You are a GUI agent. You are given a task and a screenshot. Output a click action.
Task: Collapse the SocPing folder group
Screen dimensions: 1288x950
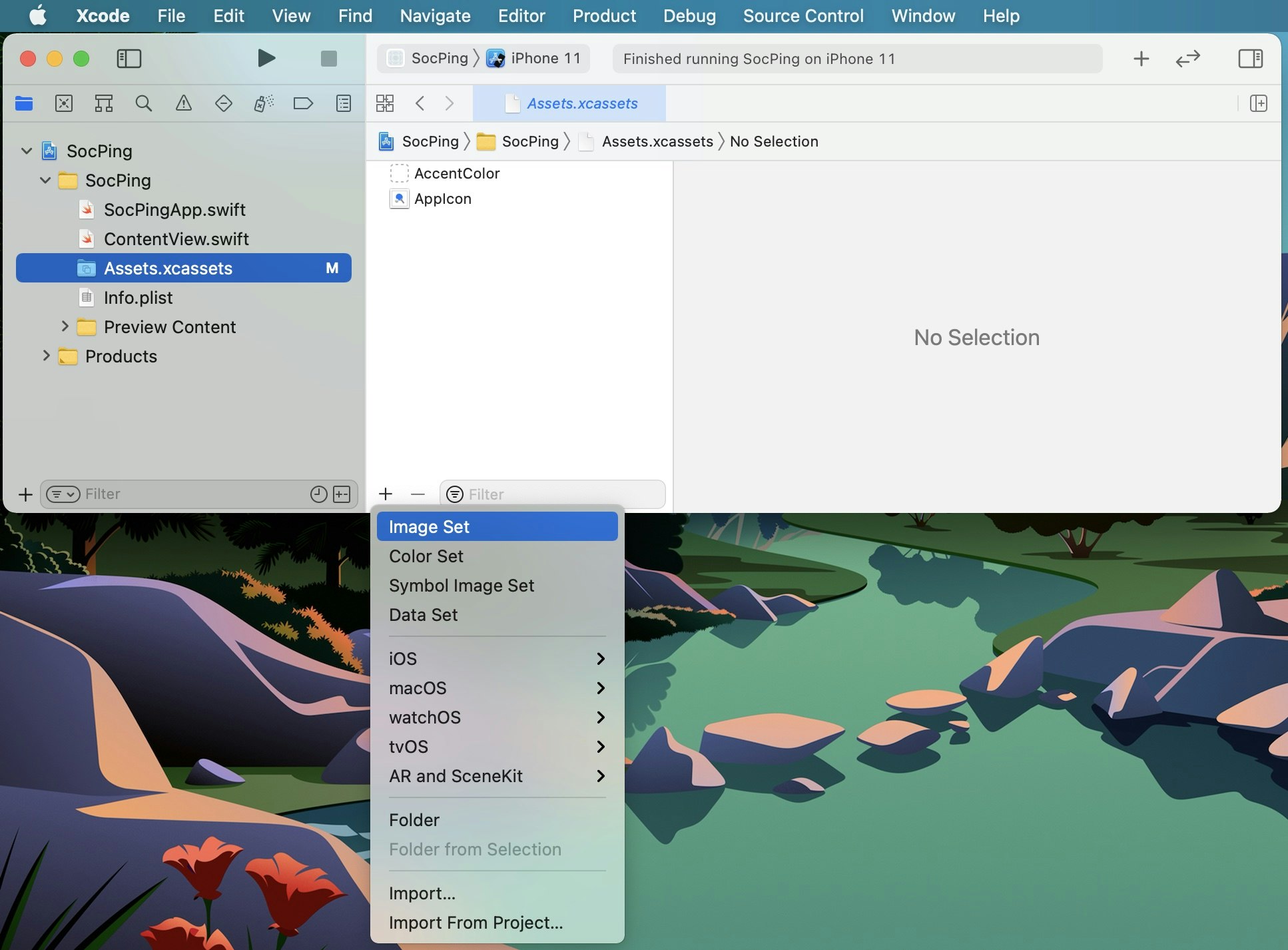pos(45,181)
